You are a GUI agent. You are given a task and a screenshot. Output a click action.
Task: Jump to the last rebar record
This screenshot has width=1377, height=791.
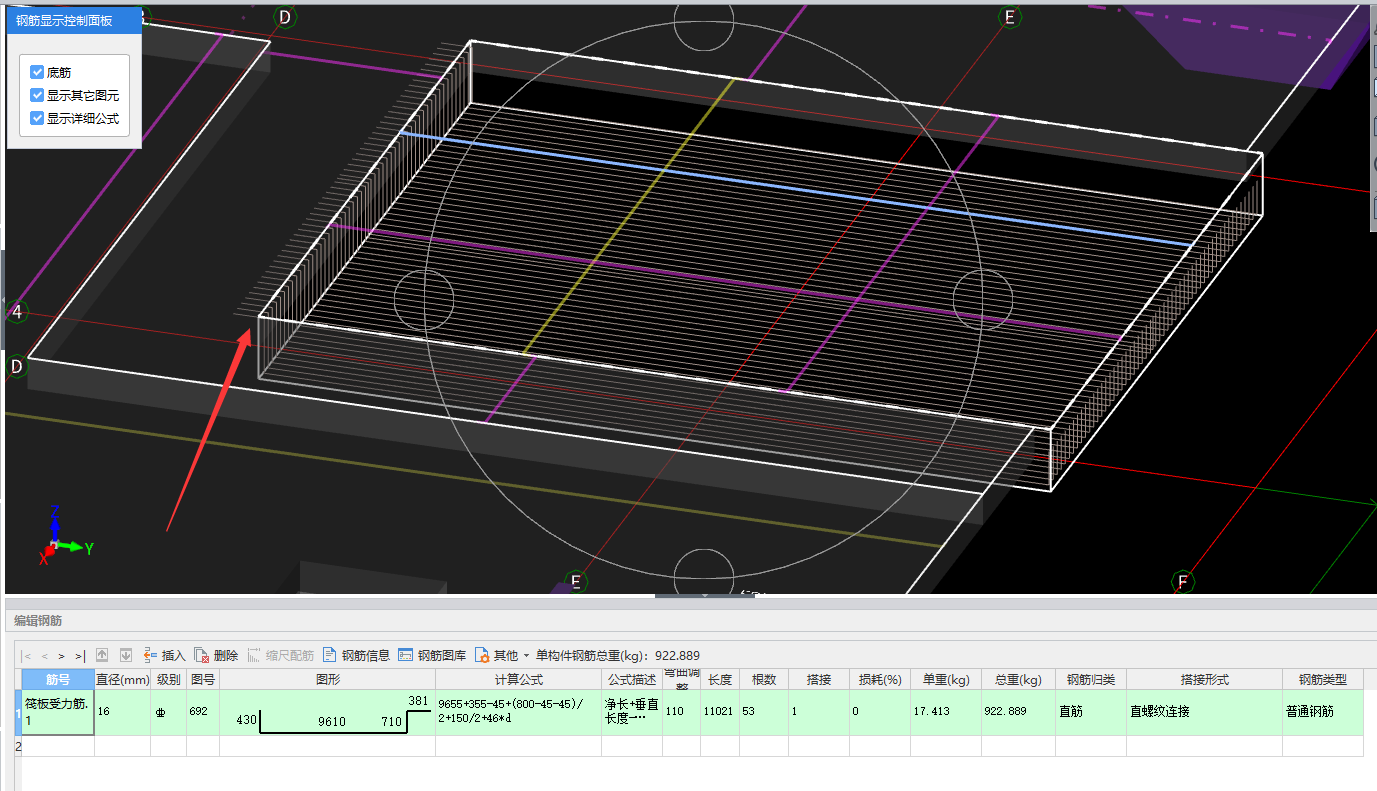click(x=79, y=656)
